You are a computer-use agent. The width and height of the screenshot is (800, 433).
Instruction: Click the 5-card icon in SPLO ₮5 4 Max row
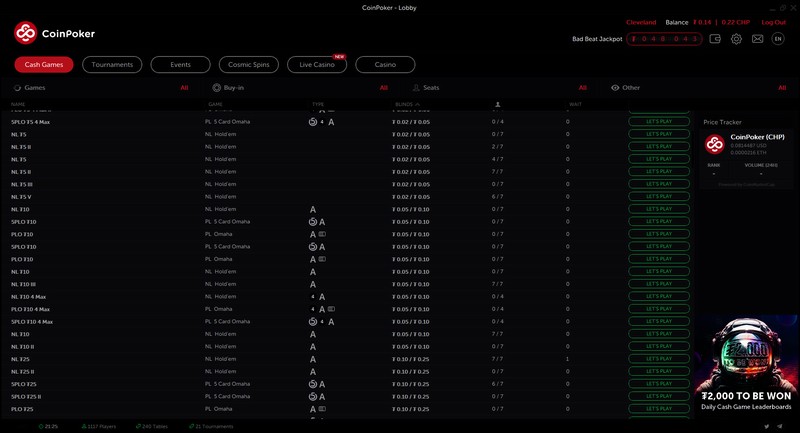coord(313,122)
